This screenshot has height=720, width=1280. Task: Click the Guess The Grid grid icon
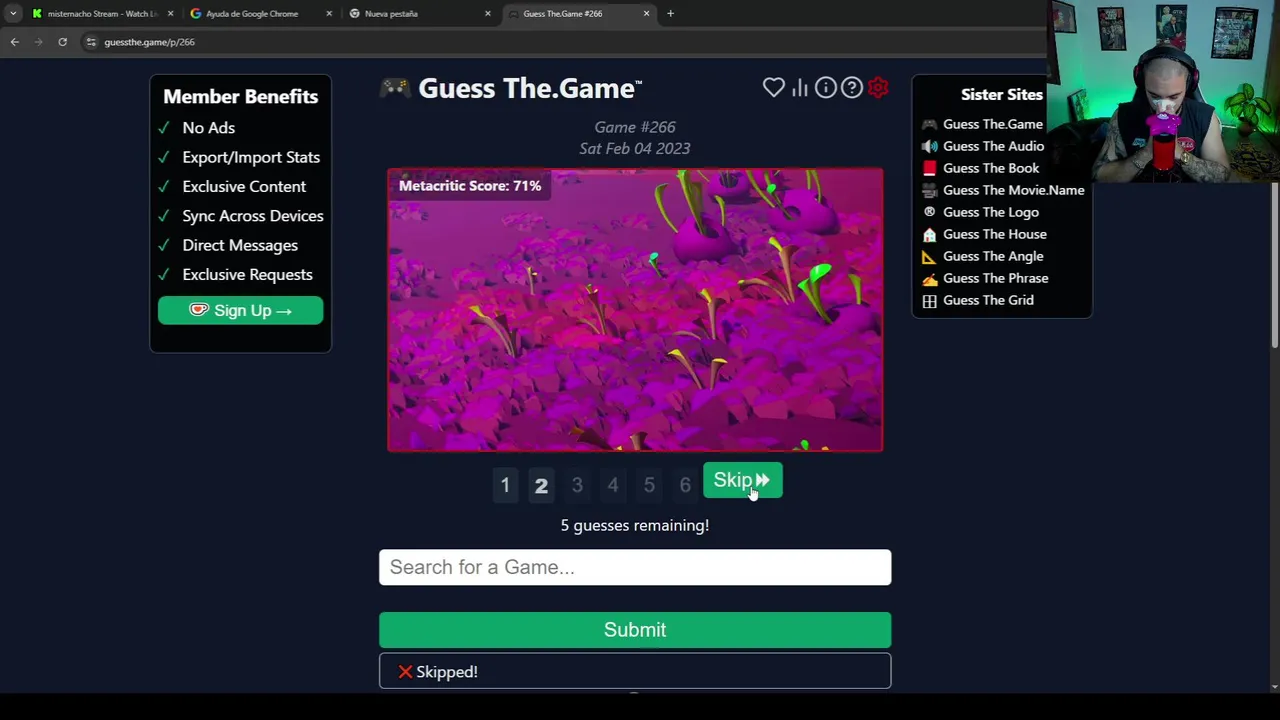(x=929, y=300)
